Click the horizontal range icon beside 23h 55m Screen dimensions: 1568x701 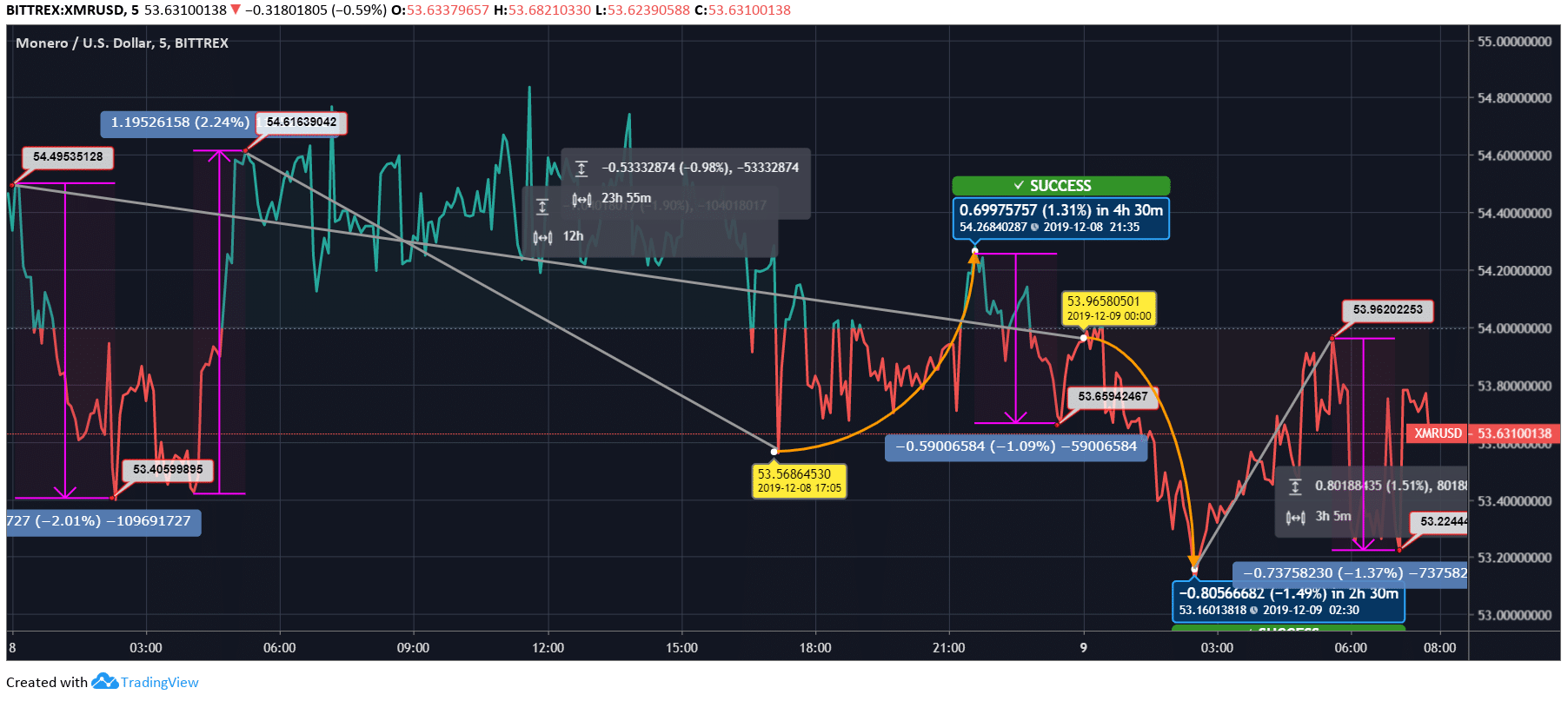click(581, 199)
